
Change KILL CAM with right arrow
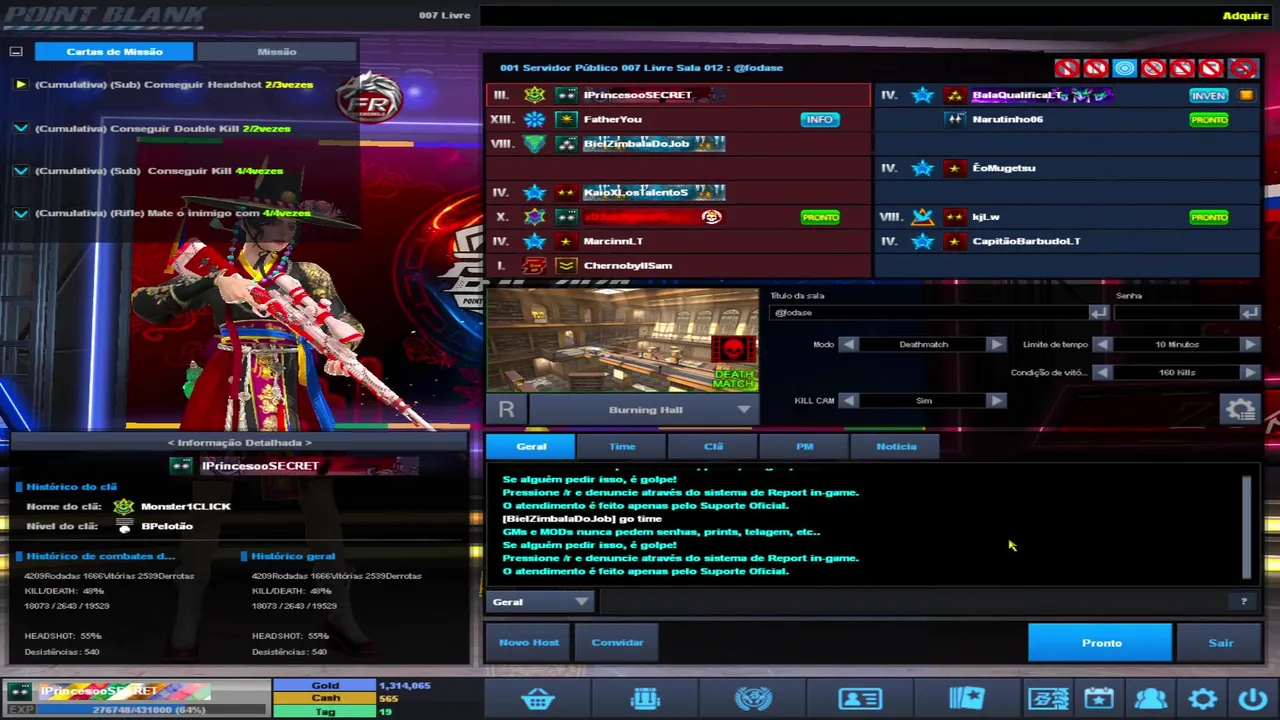(x=996, y=400)
